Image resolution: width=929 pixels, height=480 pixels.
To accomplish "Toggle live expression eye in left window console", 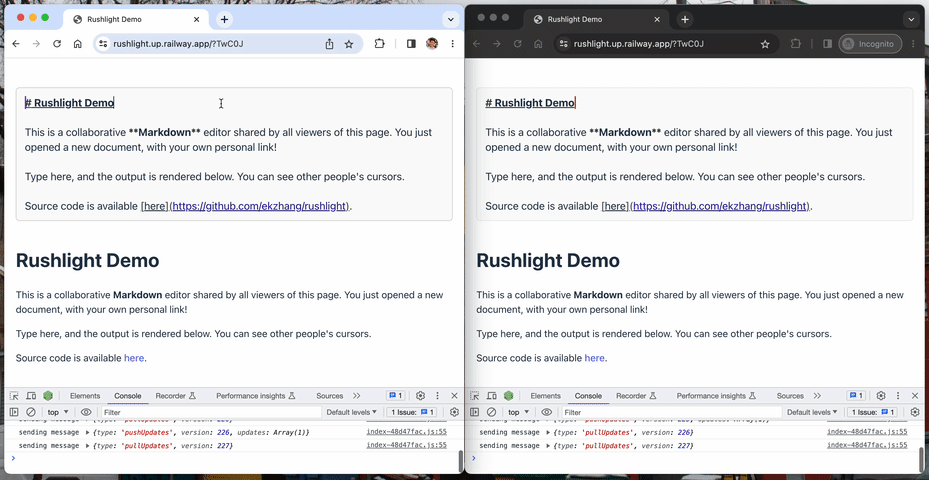I will pos(86,412).
